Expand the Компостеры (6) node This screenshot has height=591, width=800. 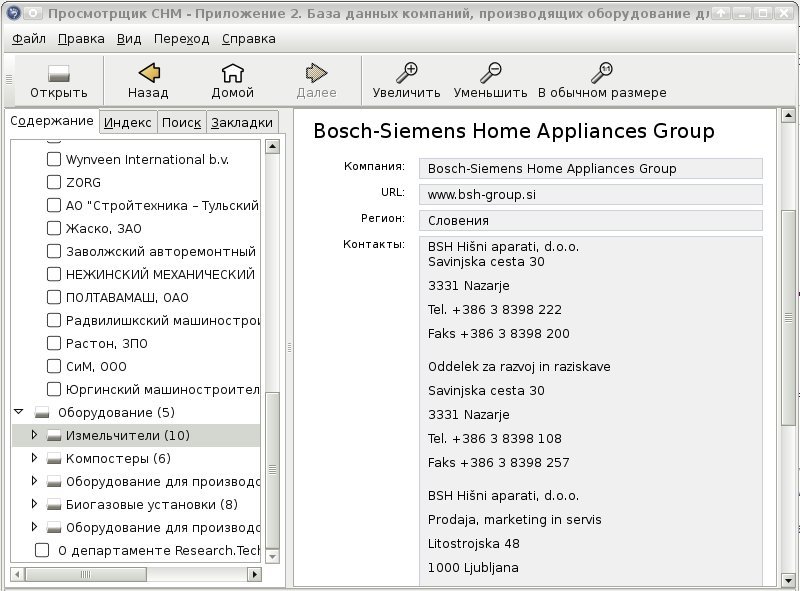pos(34,458)
